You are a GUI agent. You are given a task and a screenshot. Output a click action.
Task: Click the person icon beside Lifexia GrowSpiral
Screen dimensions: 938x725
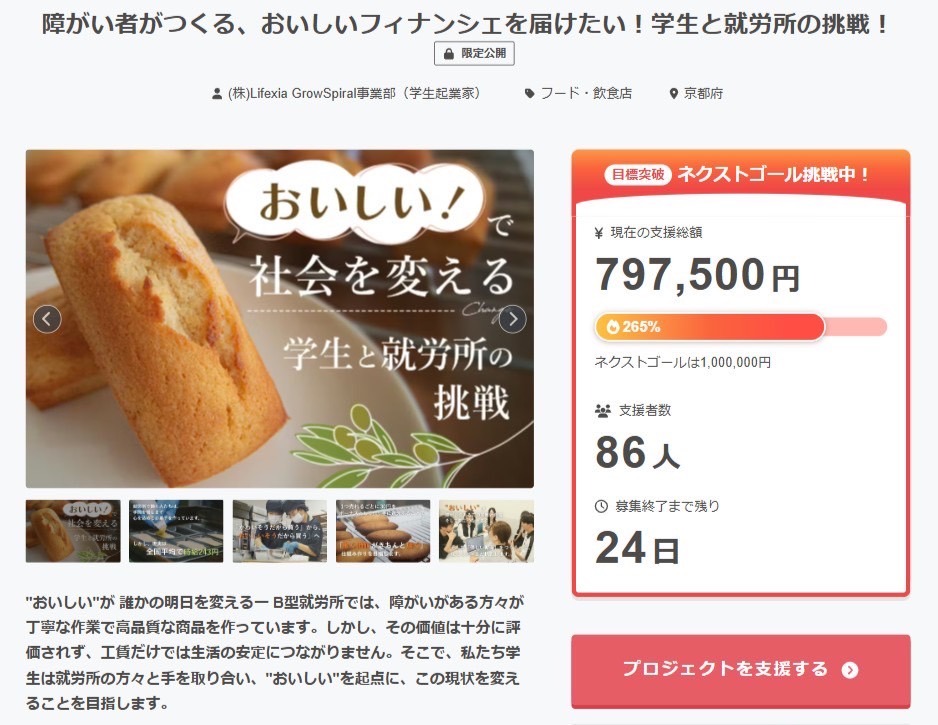click(x=217, y=94)
